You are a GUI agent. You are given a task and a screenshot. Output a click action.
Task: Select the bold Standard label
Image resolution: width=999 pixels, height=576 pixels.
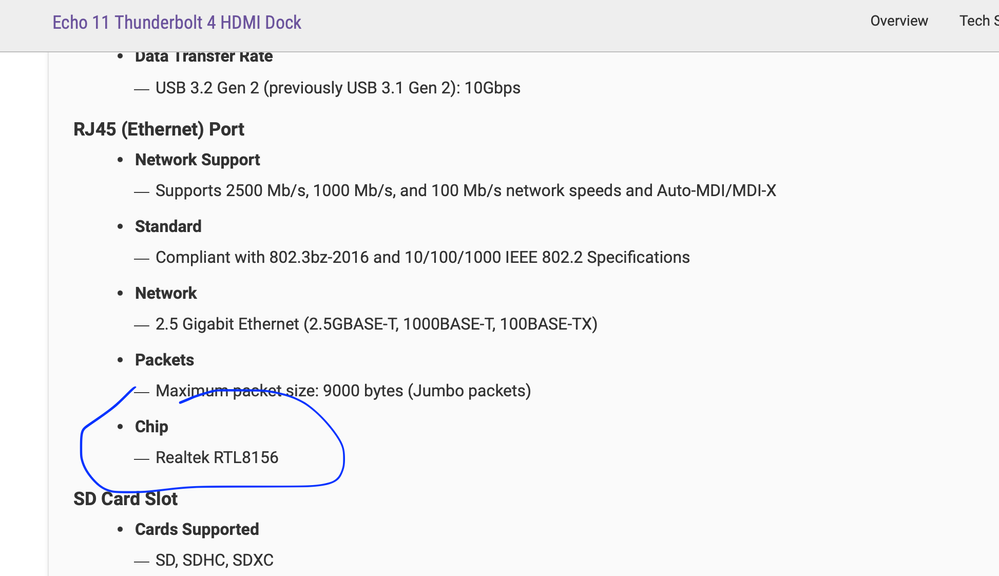[x=168, y=226]
